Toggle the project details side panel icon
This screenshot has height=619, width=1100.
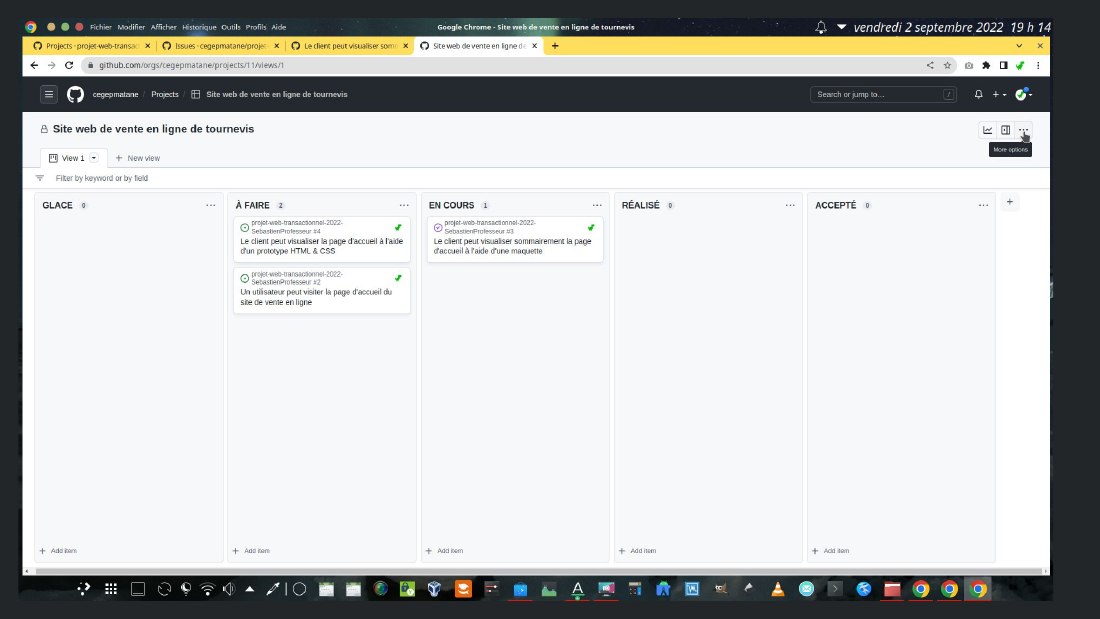tap(1005, 130)
